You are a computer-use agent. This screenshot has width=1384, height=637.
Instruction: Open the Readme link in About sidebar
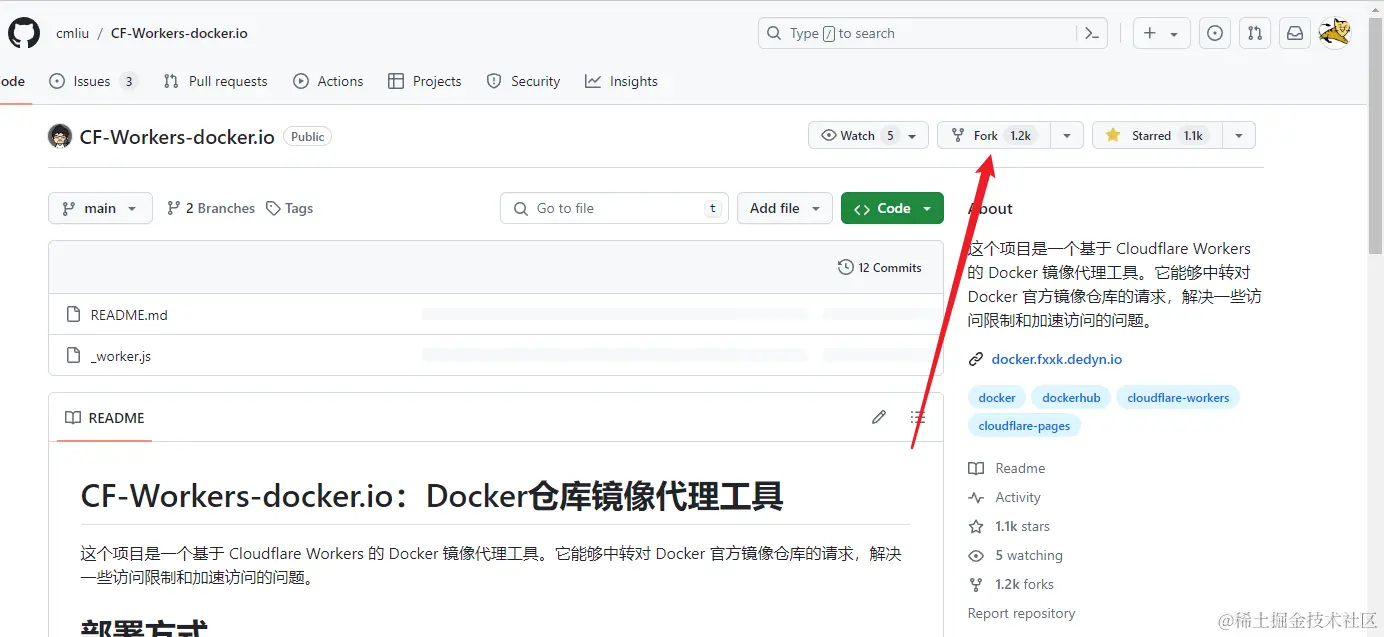click(1008, 468)
